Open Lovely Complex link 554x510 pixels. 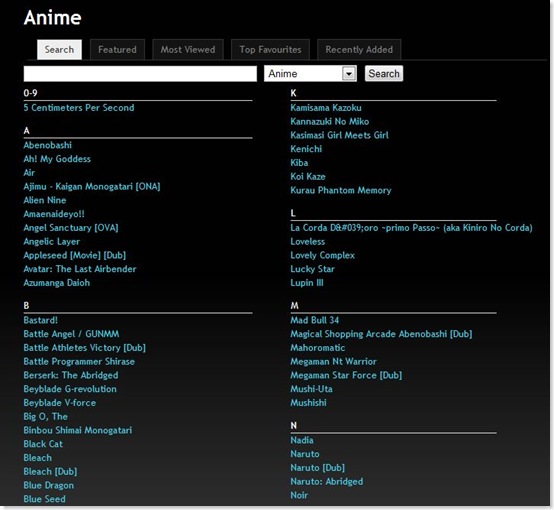pyautogui.click(x=323, y=256)
